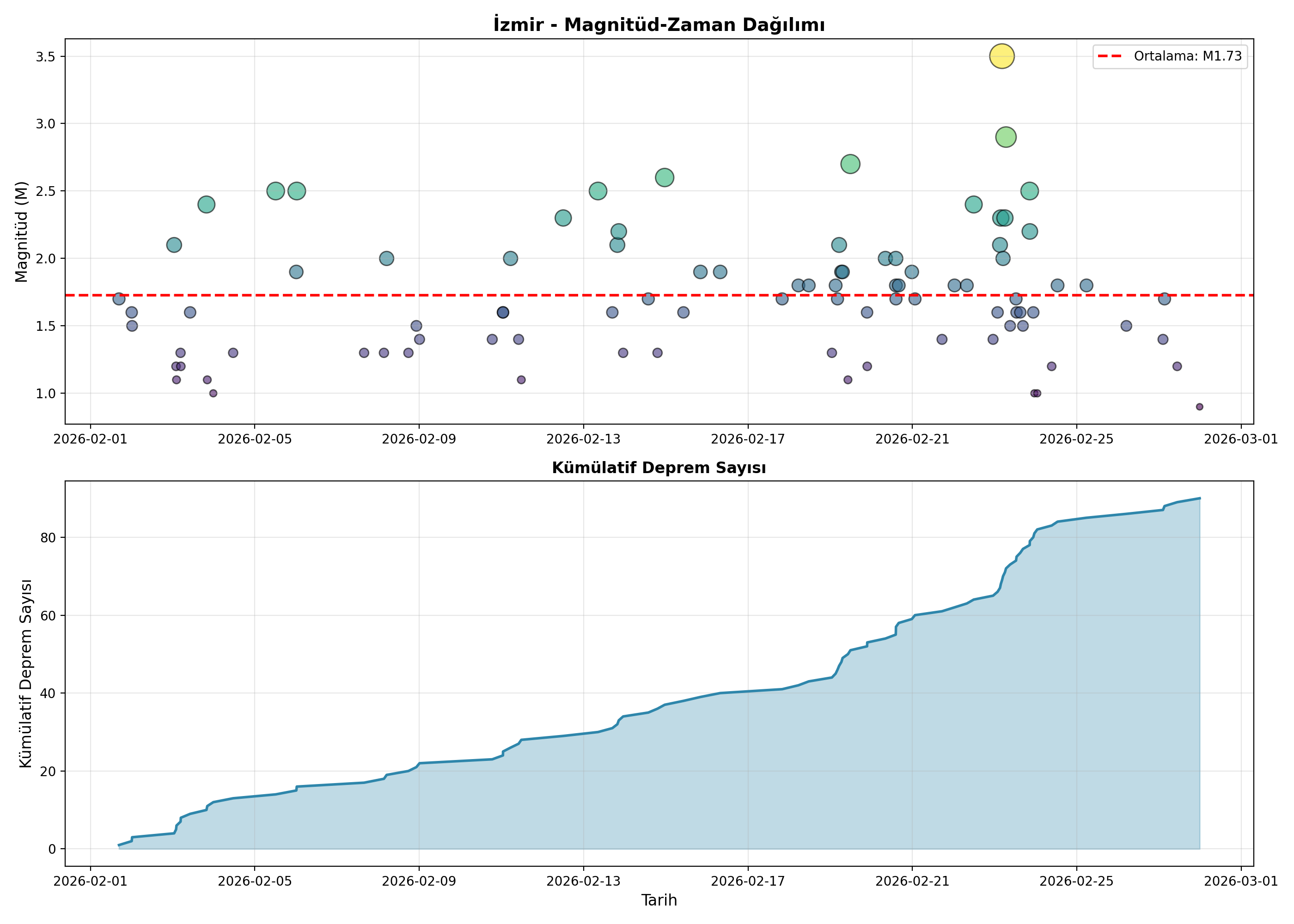Click the lowest point at magnitude 0.9
The width and height of the screenshot is (1294, 924).
1200,407
